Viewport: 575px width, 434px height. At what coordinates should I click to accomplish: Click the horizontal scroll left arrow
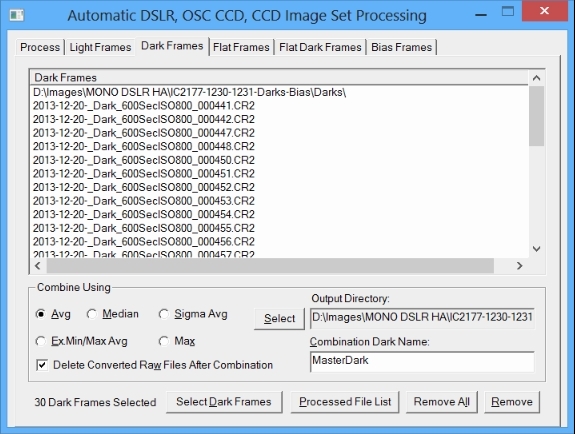38,266
